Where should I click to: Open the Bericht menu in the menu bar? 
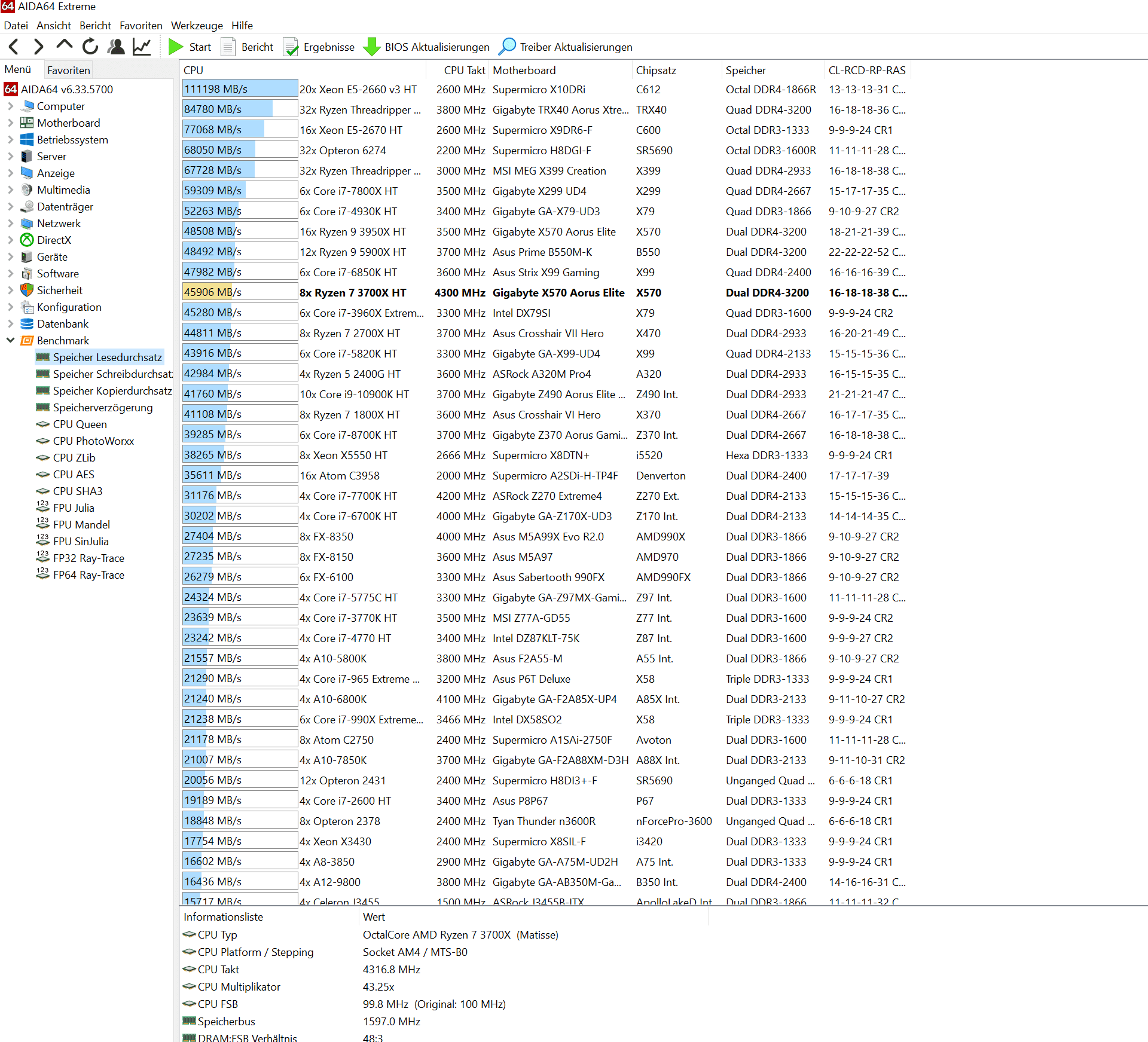95,26
